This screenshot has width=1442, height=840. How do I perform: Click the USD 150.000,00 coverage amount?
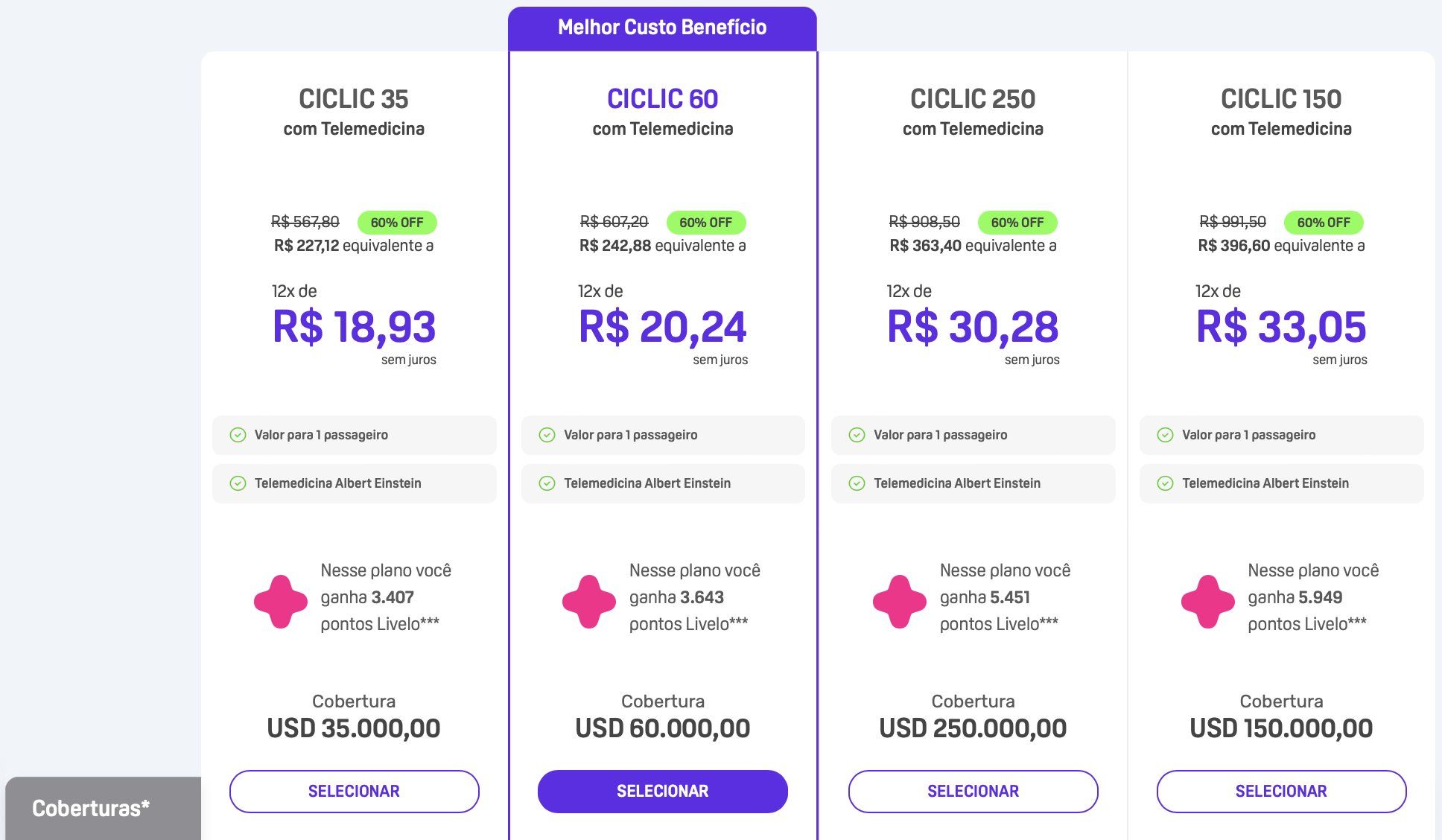pyautogui.click(x=1281, y=728)
